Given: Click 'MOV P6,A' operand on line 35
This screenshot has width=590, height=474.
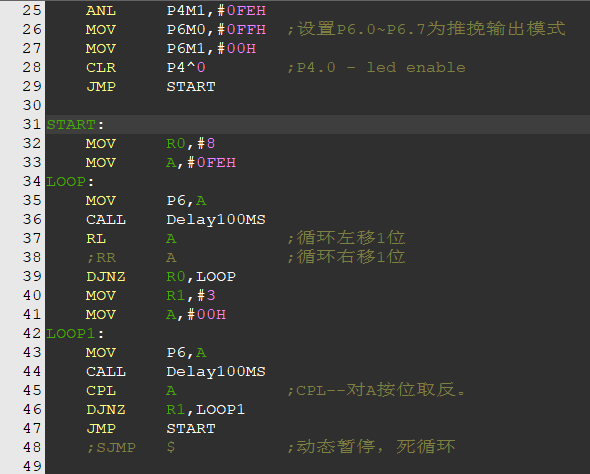Looking at the screenshot, I should 186,201.
